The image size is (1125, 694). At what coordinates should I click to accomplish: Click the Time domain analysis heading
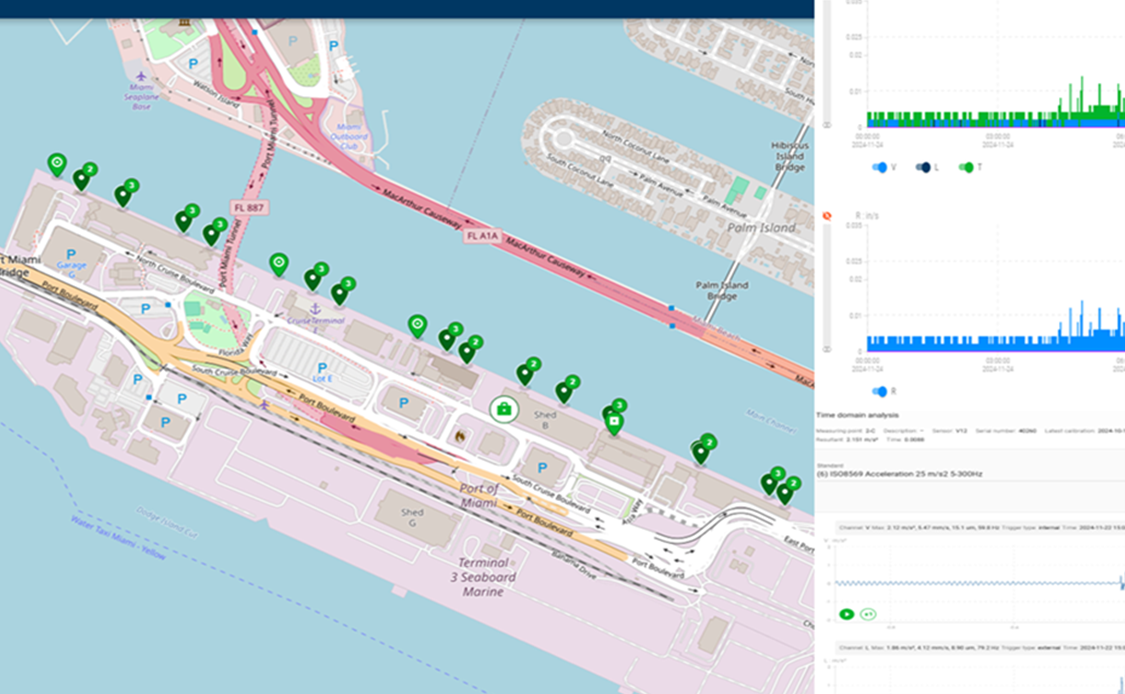pyautogui.click(x=857, y=414)
